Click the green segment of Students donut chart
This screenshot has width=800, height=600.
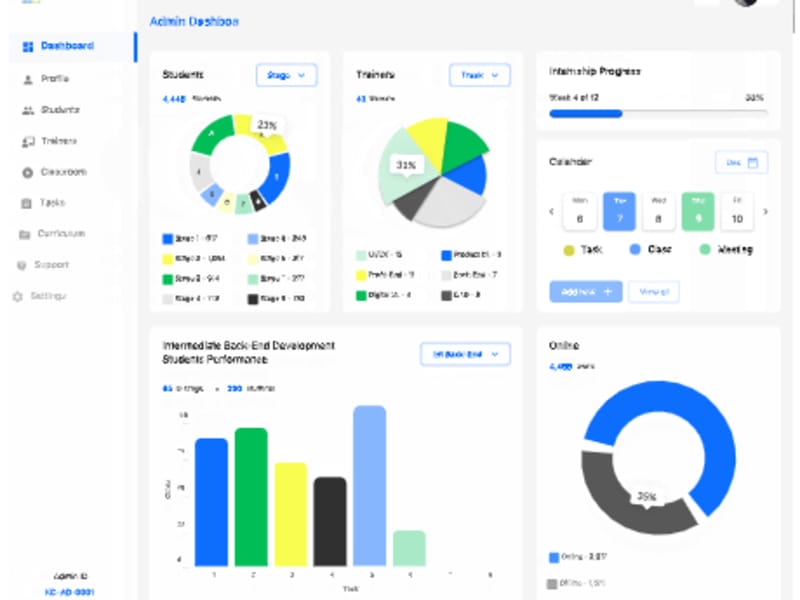(x=212, y=134)
